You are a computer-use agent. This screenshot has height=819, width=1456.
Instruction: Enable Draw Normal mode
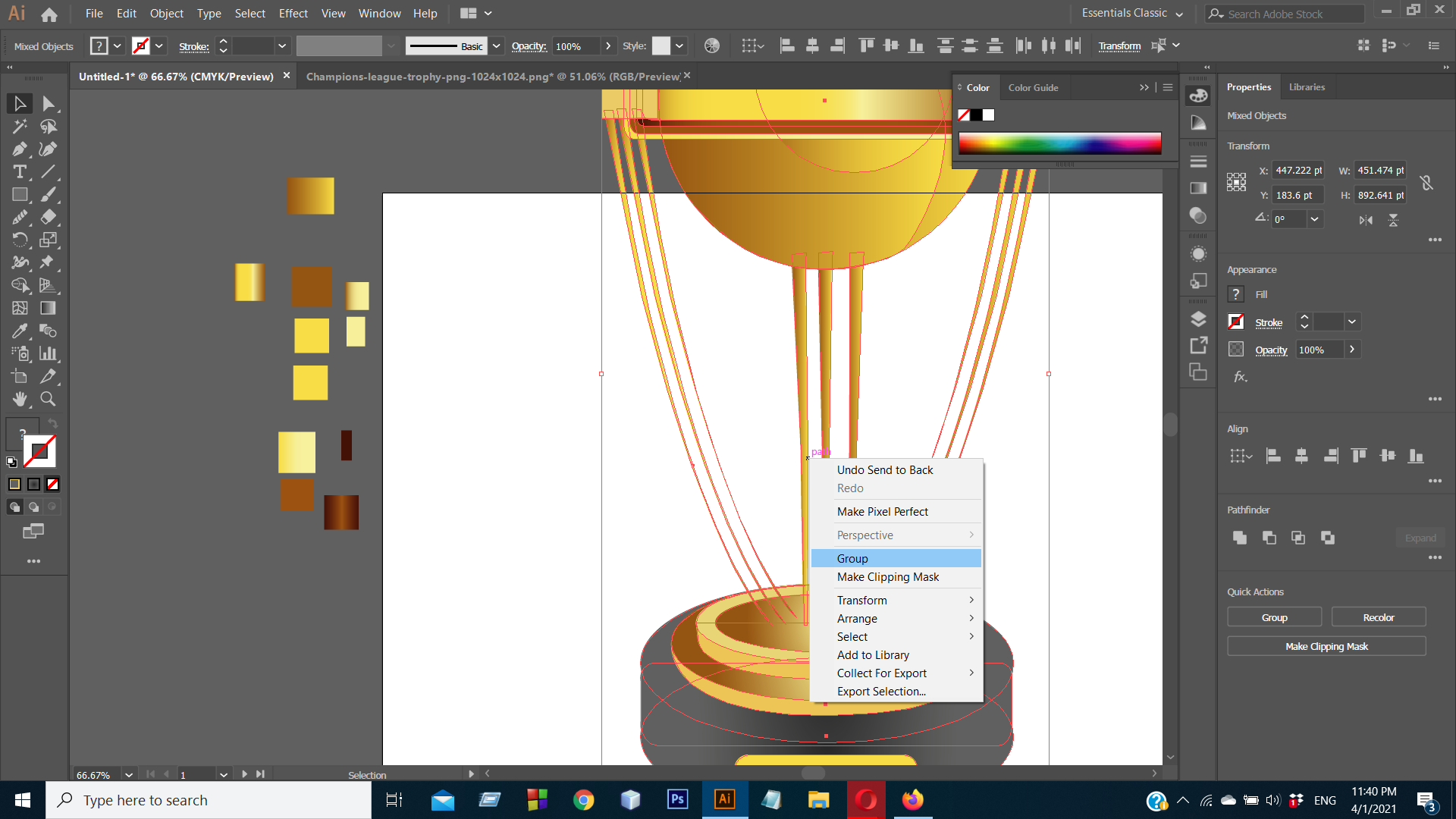coord(14,507)
